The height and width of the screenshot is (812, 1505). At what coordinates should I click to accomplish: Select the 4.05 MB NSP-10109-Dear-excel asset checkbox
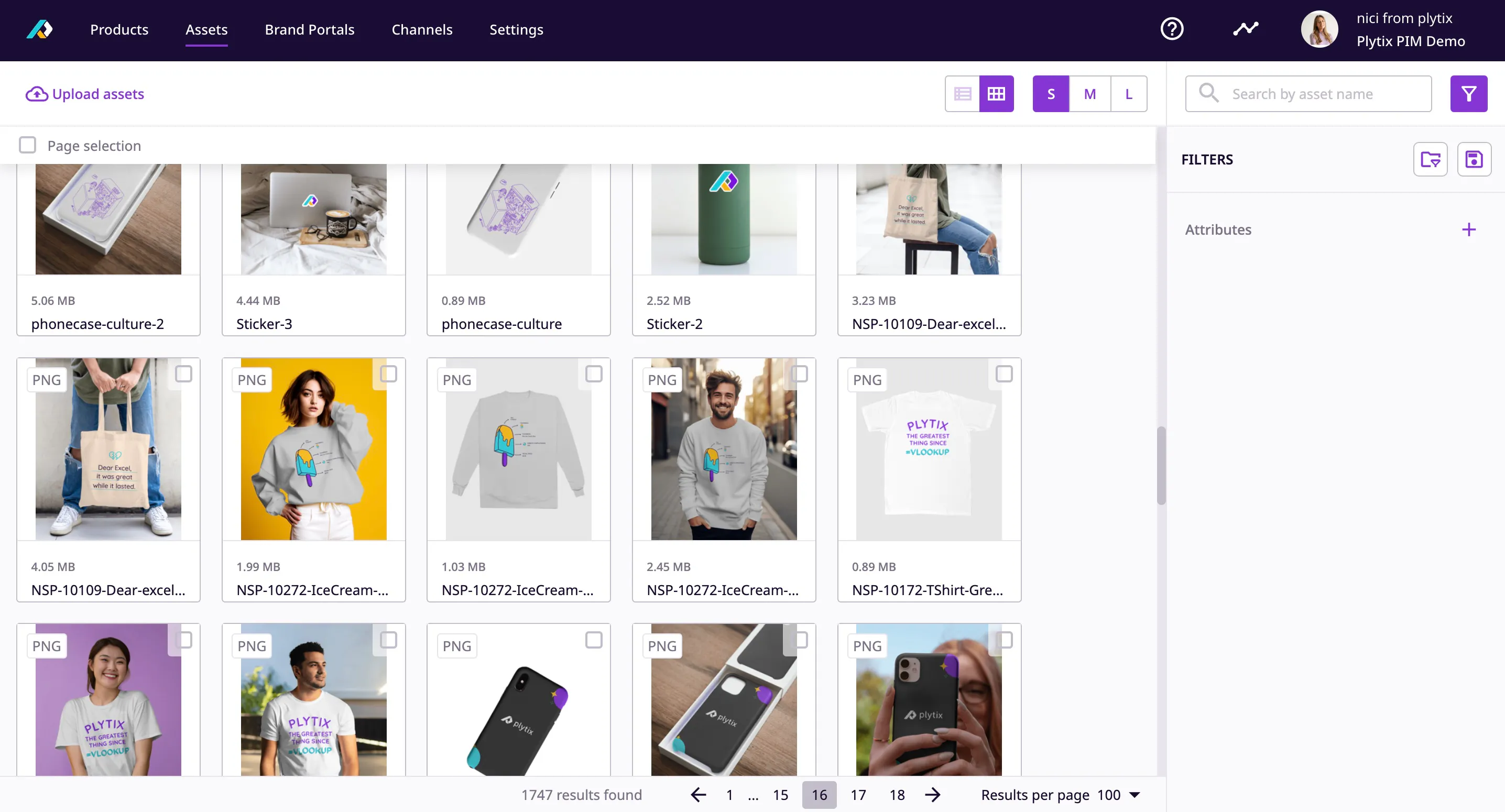coord(183,374)
